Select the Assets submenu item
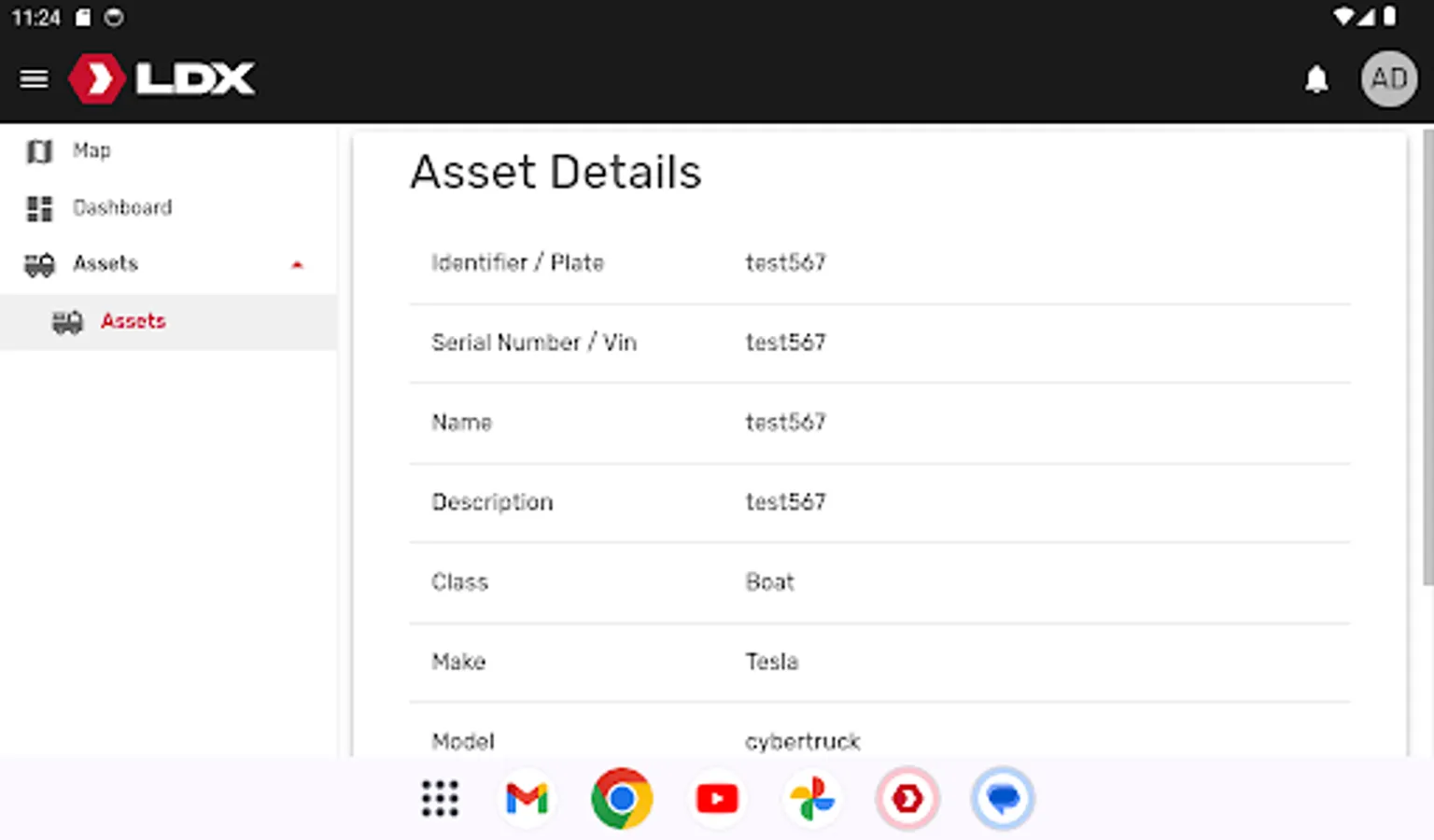This screenshot has width=1434, height=840. [x=133, y=321]
